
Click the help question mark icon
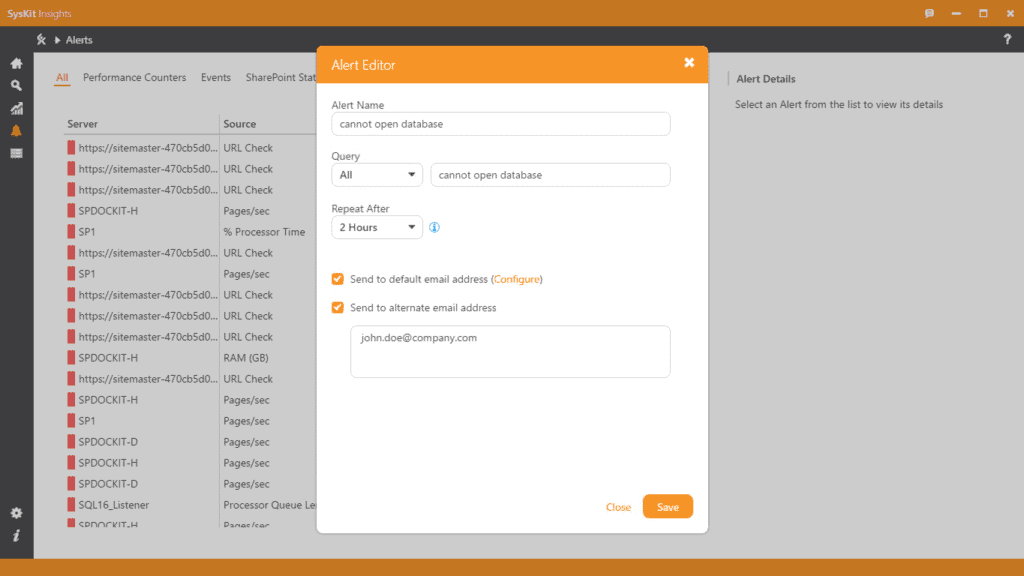1007,40
